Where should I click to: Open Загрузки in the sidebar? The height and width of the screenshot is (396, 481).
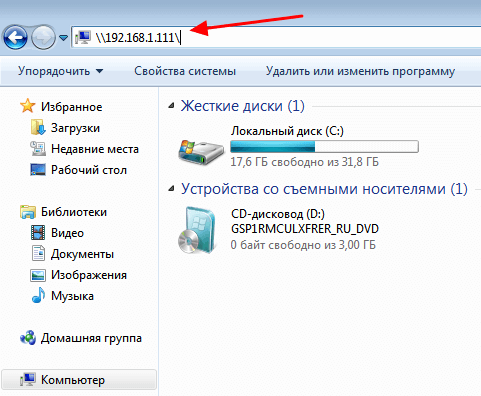(75, 128)
